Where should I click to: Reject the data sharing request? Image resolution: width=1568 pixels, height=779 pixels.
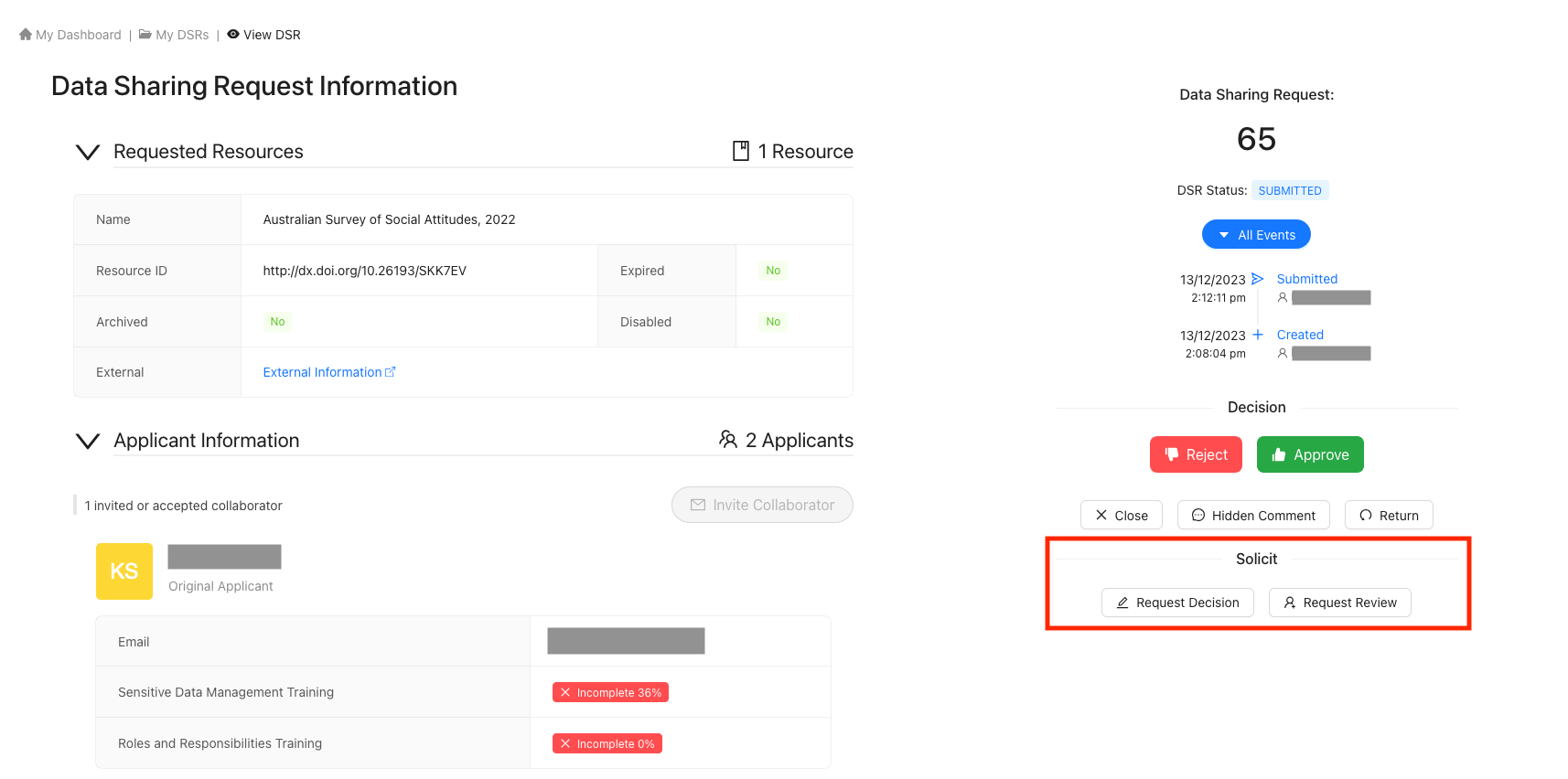1196,454
